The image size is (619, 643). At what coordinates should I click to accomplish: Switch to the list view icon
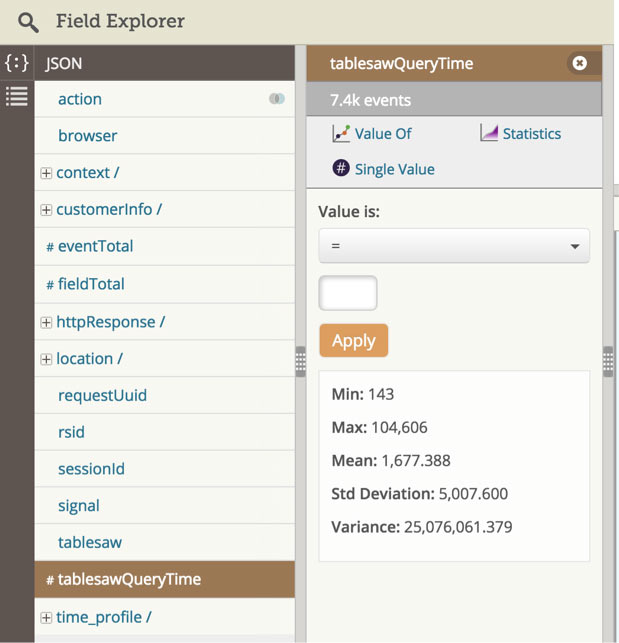point(16,97)
